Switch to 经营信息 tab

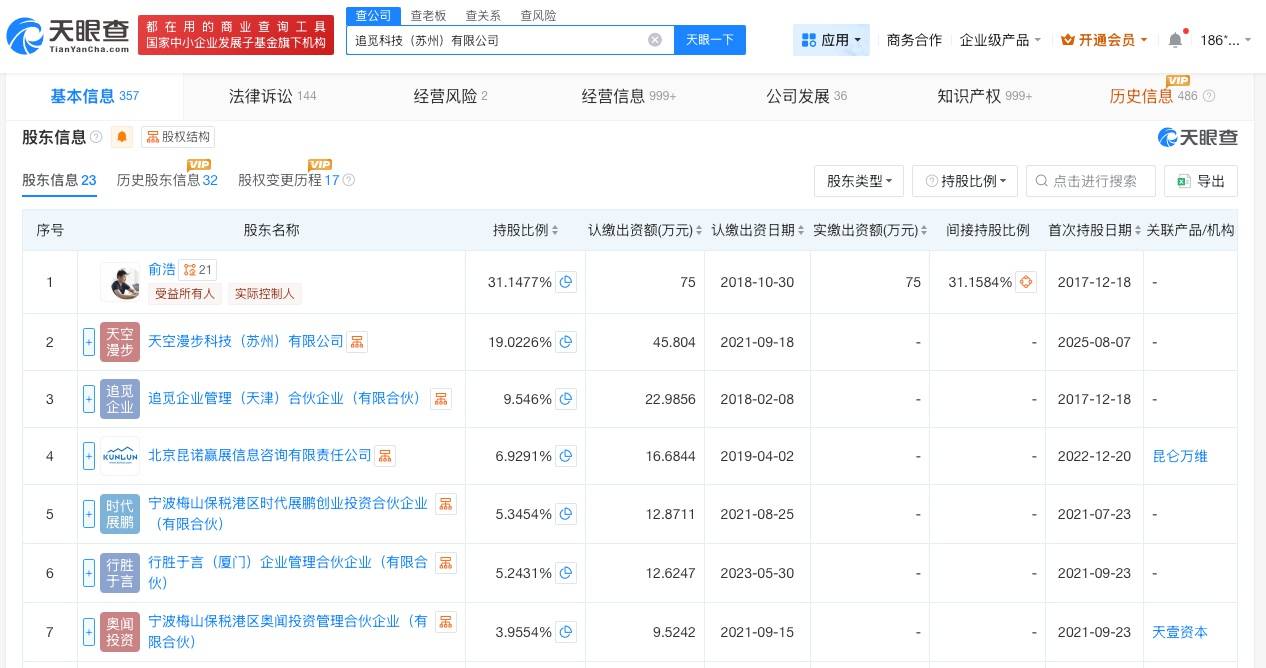pyautogui.click(x=629, y=96)
